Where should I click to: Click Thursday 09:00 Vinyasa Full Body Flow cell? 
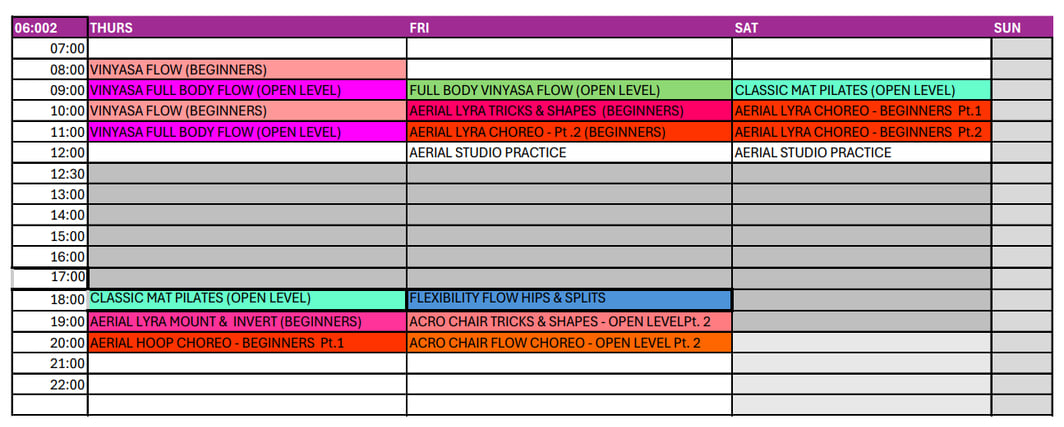247,90
